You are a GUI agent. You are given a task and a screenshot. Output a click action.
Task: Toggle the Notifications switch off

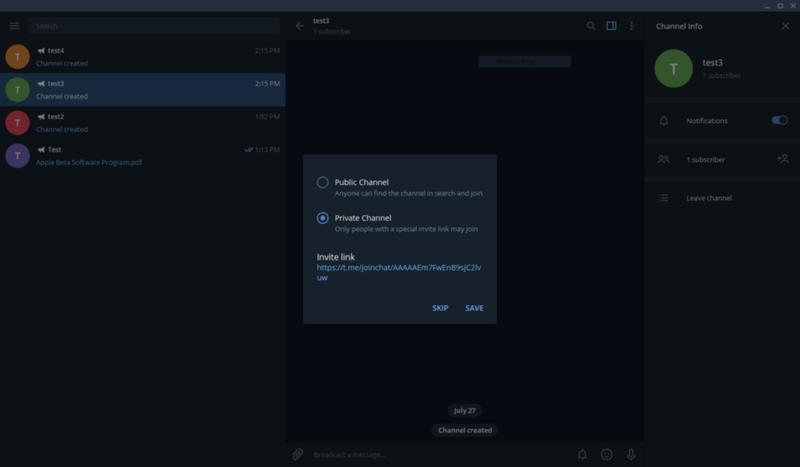(x=779, y=120)
